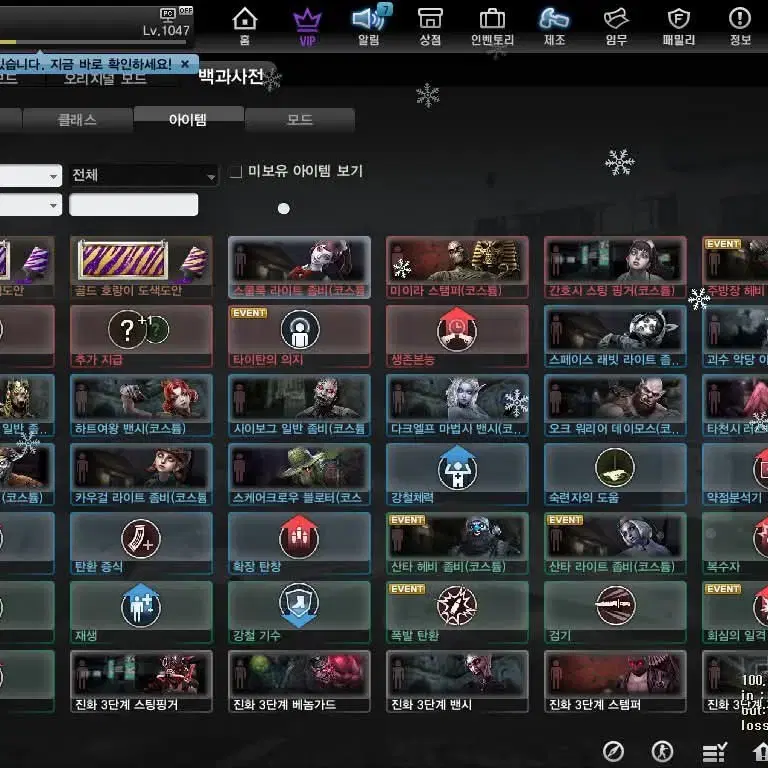
Task: Open 진화 3단계 베놈가드 card
Action: 299,681
